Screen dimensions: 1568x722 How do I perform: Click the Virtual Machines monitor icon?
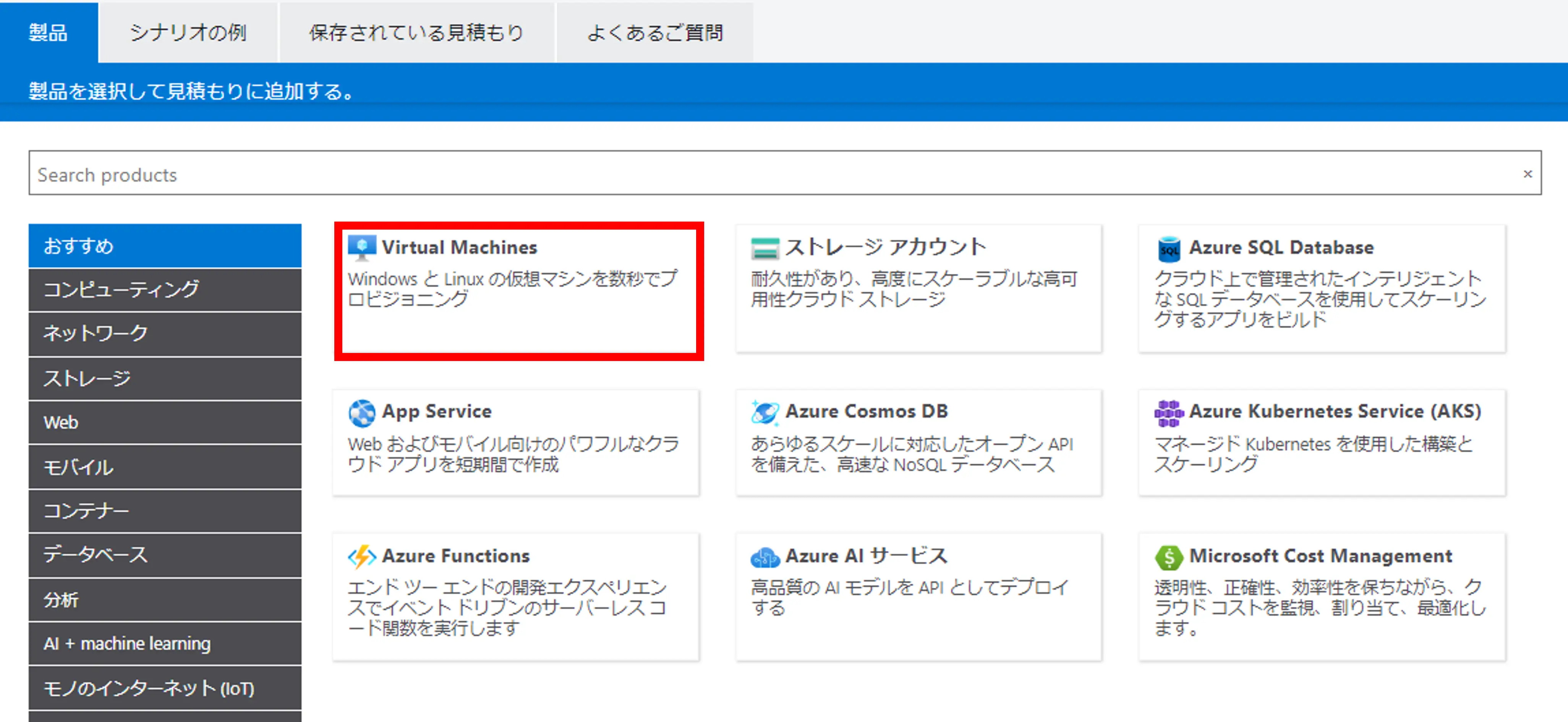(x=361, y=248)
